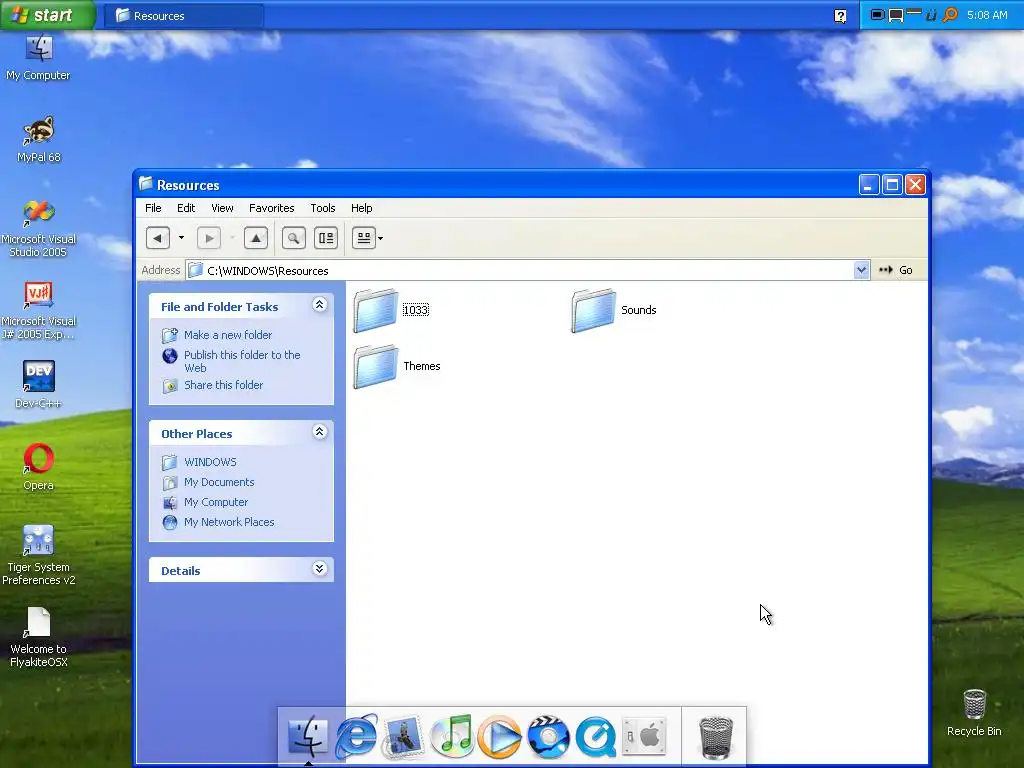Click the help question mark tray icon
This screenshot has height=768, width=1024.
pyautogui.click(x=840, y=16)
